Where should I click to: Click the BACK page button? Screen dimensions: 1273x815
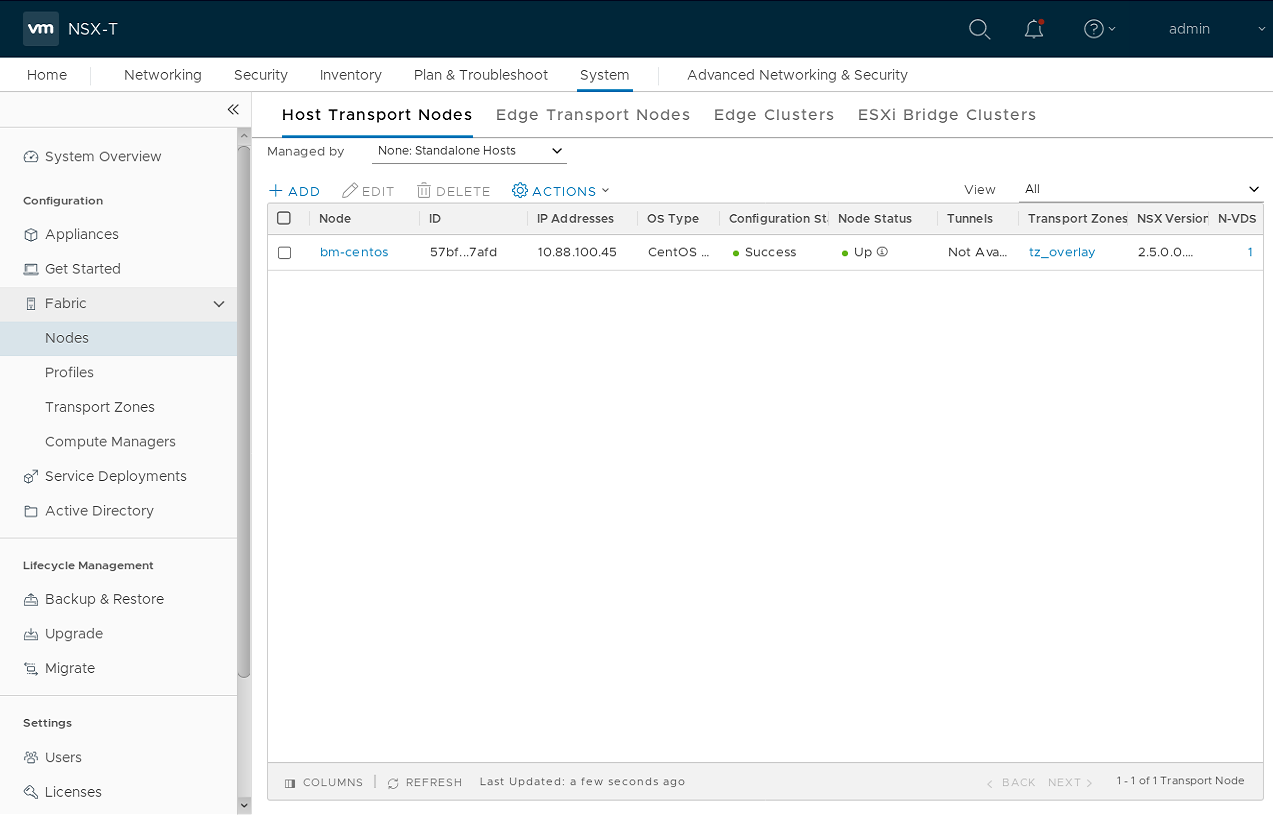click(1012, 783)
